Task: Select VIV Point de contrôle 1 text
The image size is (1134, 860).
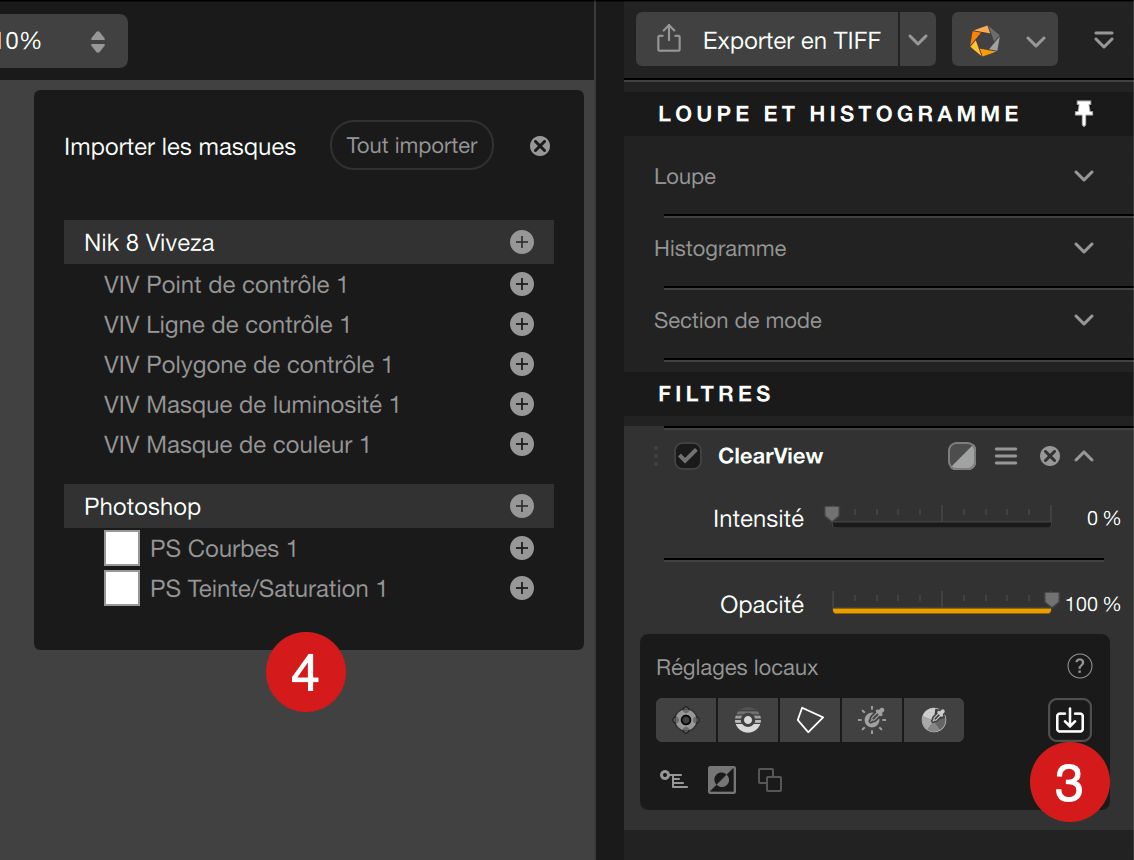Action: tap(225, 284)
